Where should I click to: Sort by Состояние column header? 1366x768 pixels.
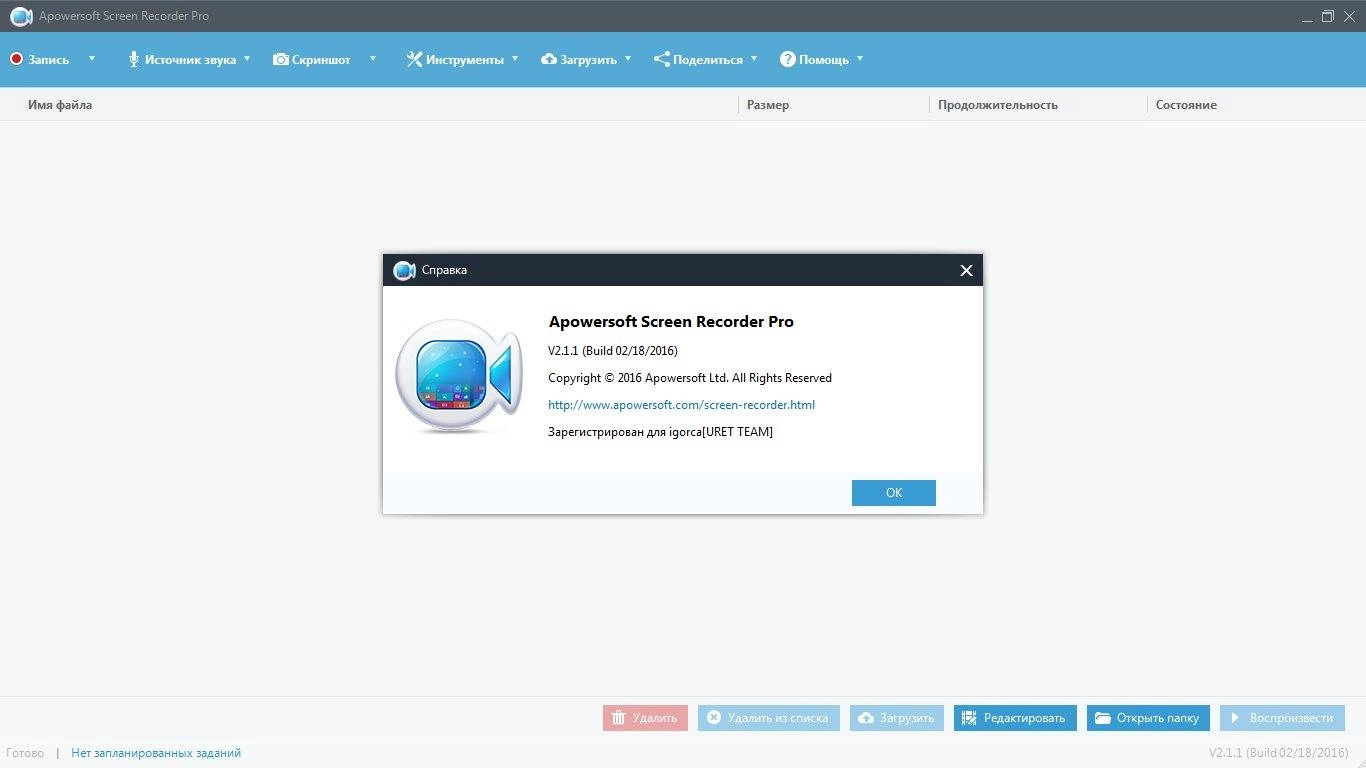click(1186, 105)
